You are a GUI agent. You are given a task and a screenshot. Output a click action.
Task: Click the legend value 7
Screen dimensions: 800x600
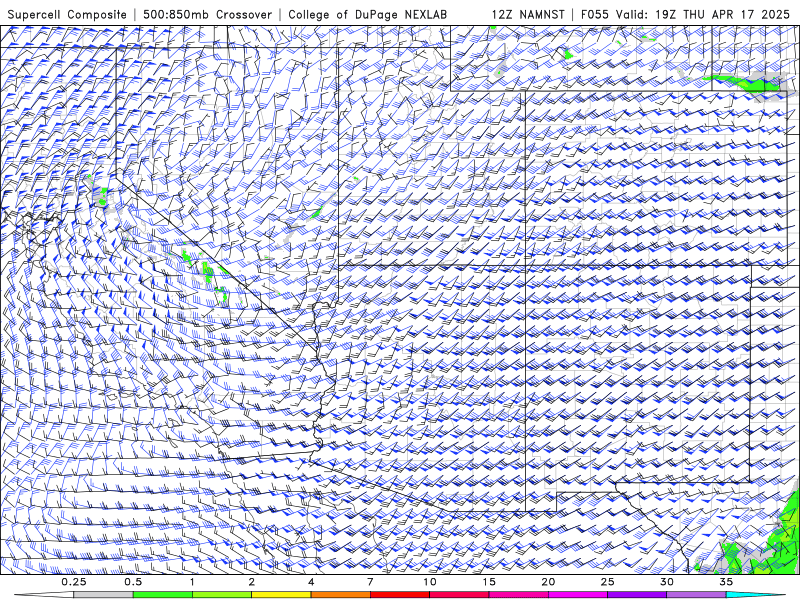point(370,582)
